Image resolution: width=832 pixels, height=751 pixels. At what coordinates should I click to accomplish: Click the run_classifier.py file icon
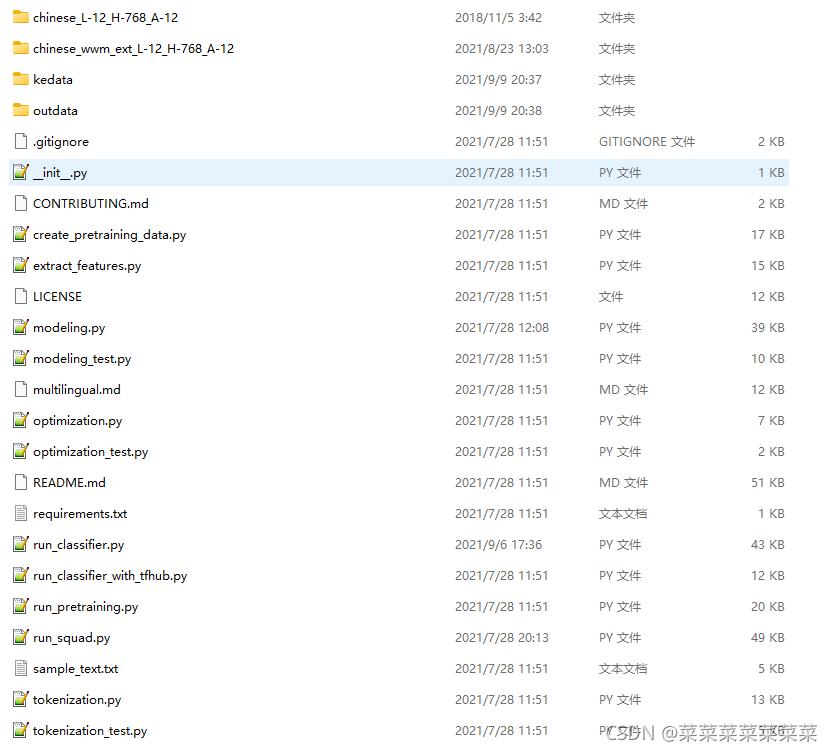click(21, 545)
